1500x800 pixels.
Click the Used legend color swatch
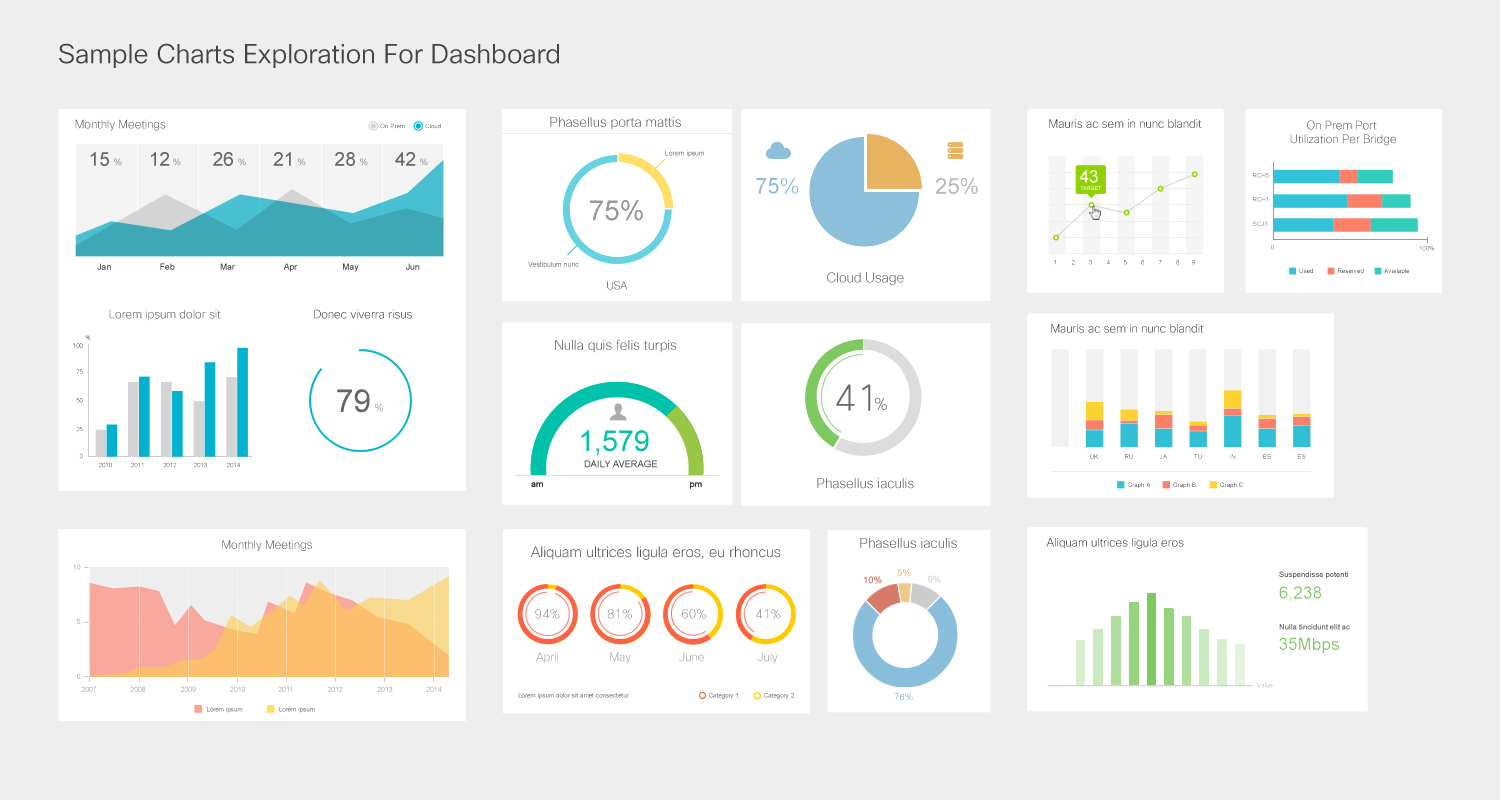coord(1293,271)
